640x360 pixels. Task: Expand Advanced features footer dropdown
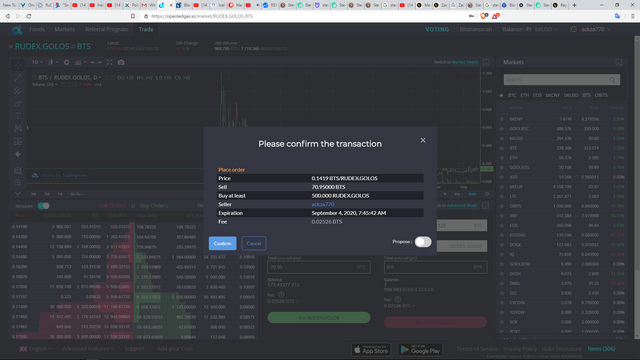coord(88,349)
